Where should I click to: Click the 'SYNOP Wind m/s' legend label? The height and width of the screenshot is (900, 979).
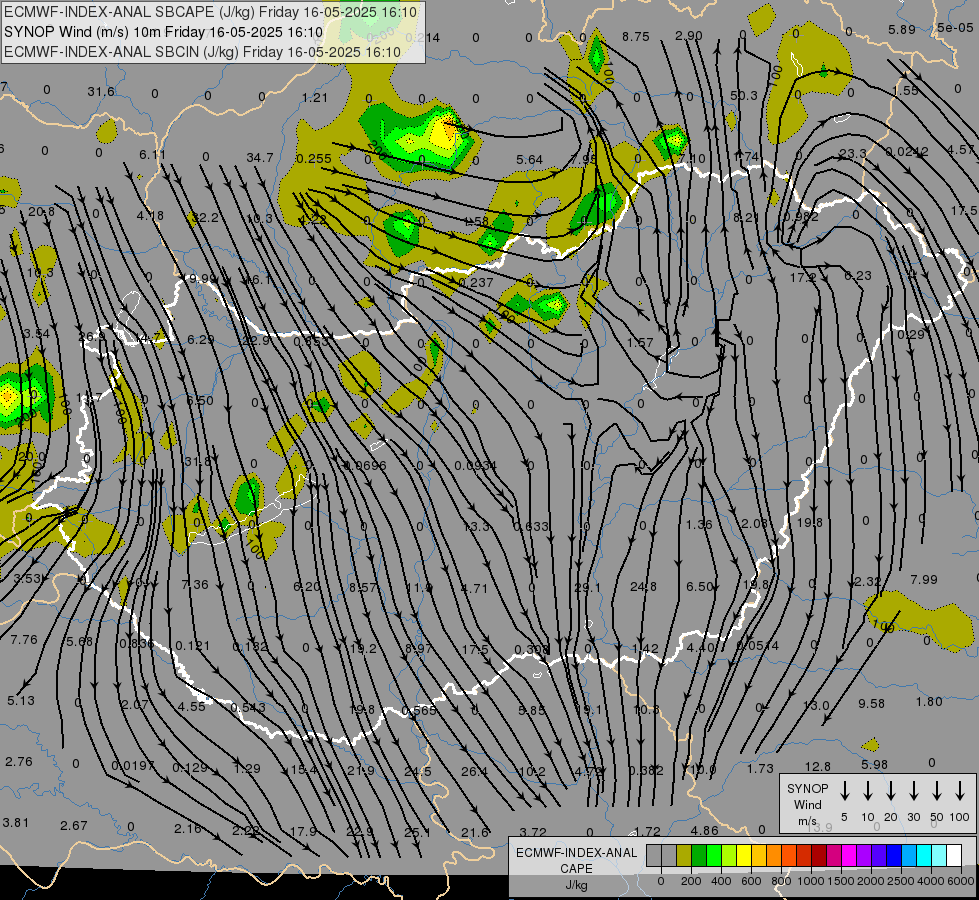coord(807,804)
